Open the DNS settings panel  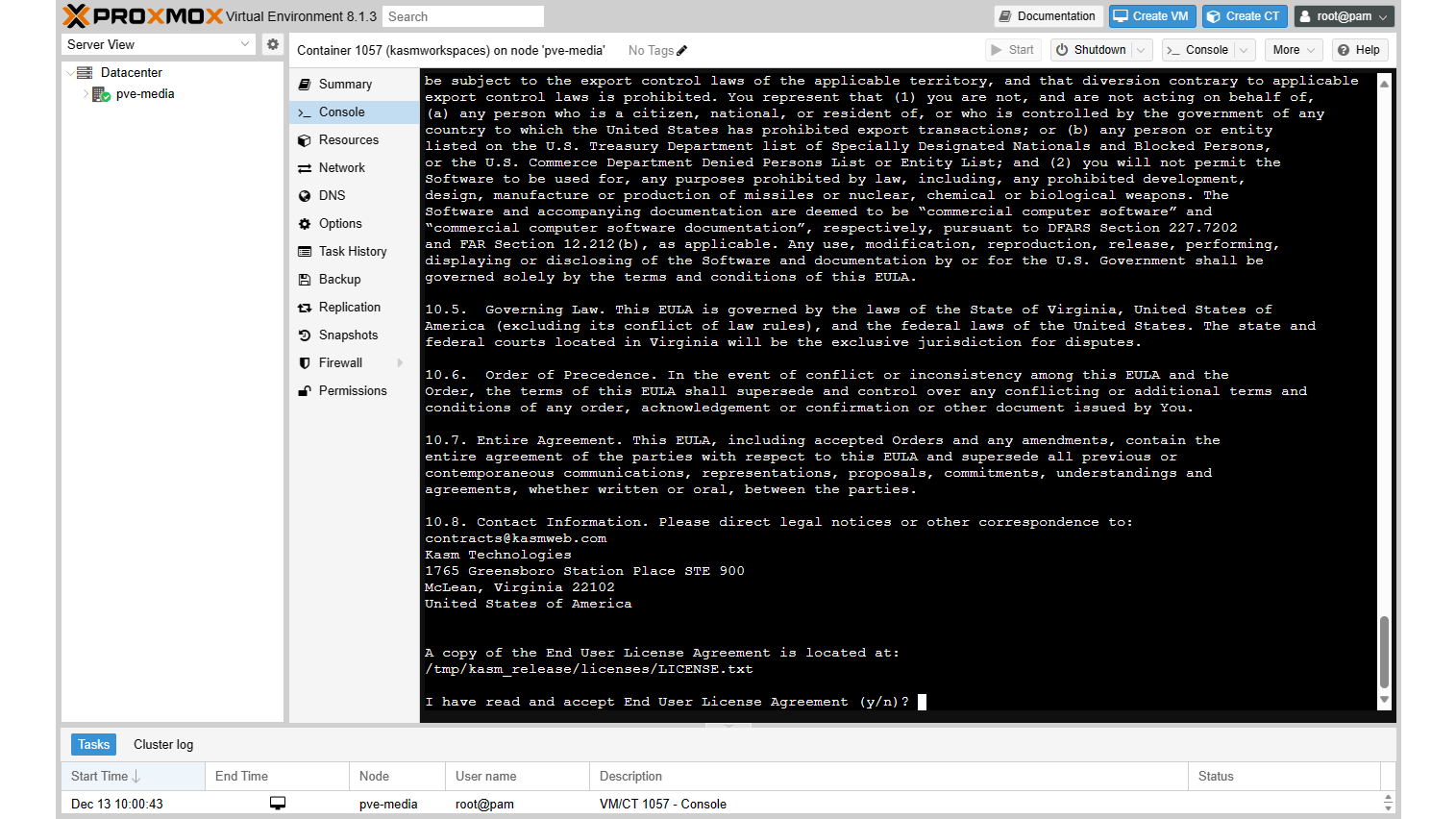click(x=332, y=195)
